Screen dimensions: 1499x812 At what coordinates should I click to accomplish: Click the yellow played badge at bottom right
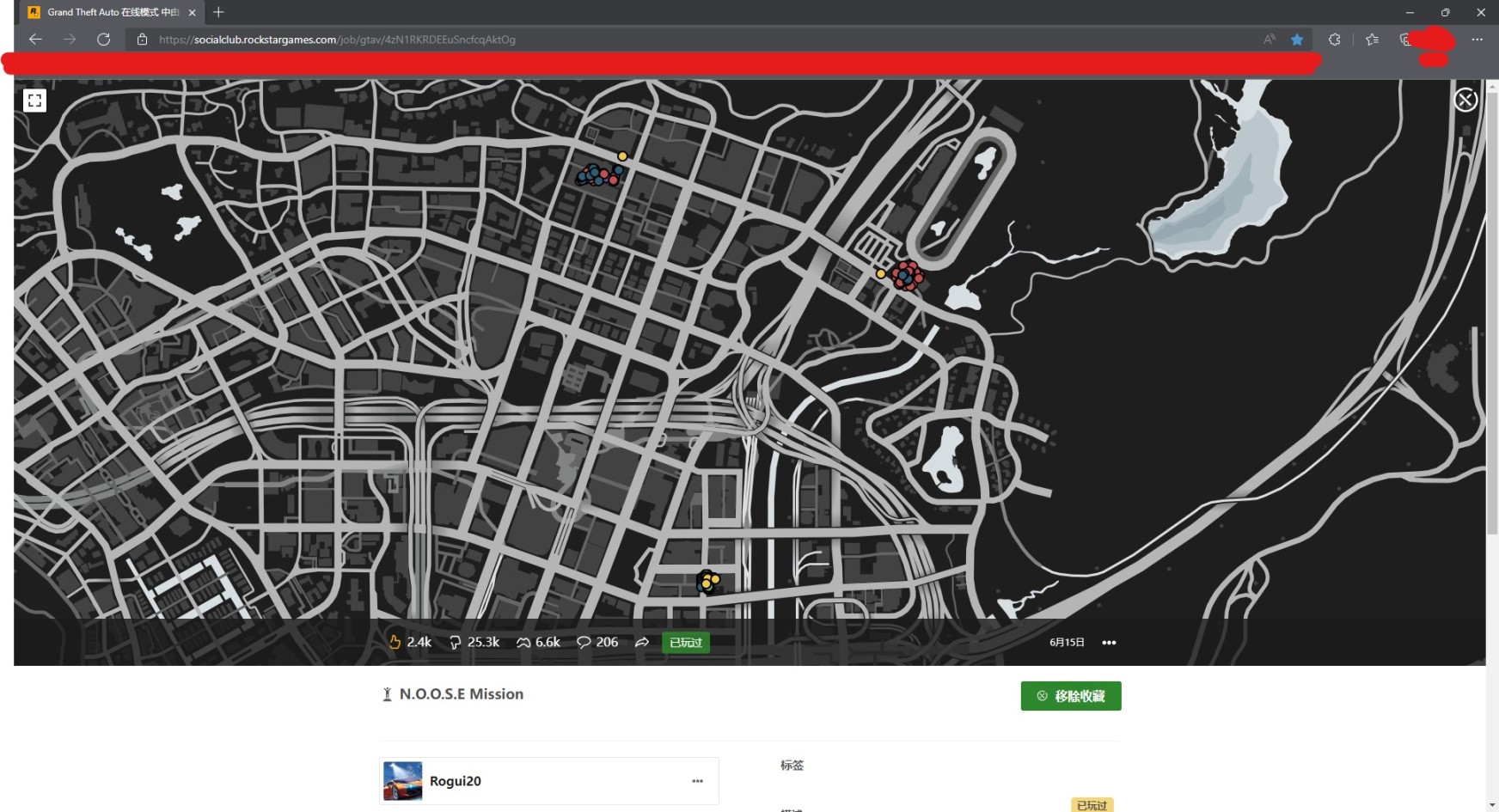coord(1092,805)
